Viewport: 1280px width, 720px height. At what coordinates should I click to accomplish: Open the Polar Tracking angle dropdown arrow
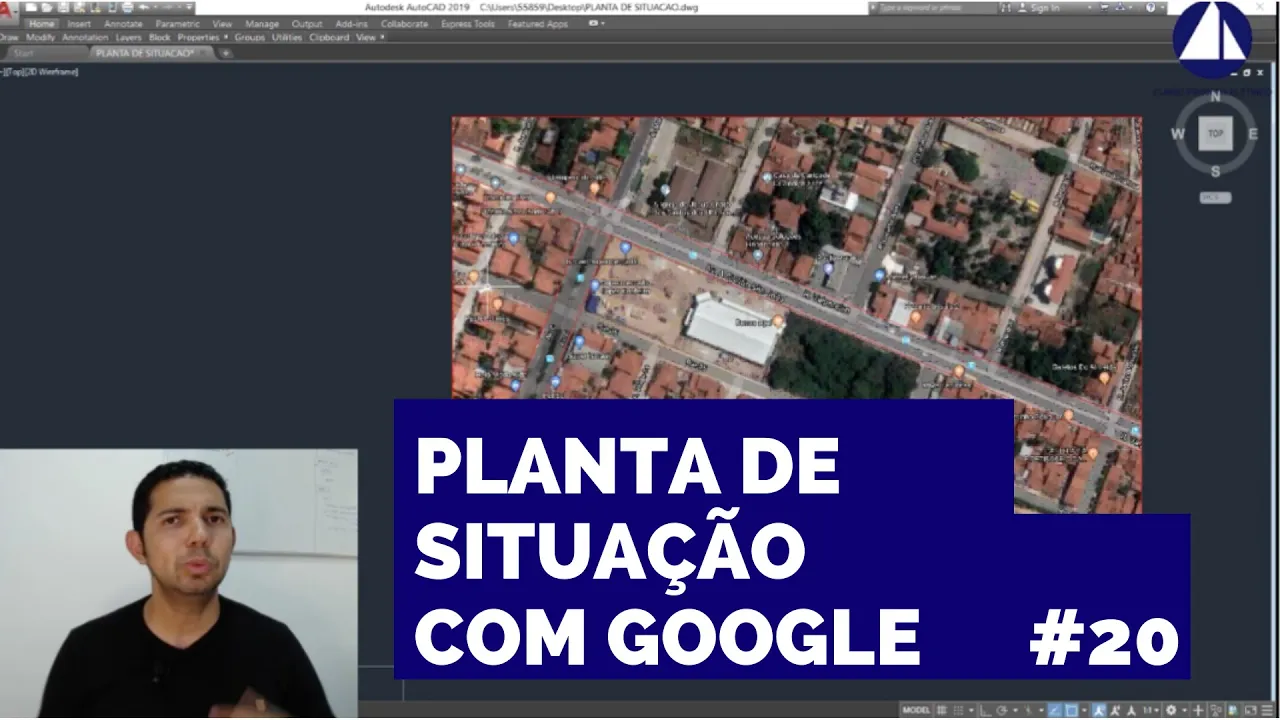[1015, 710]
